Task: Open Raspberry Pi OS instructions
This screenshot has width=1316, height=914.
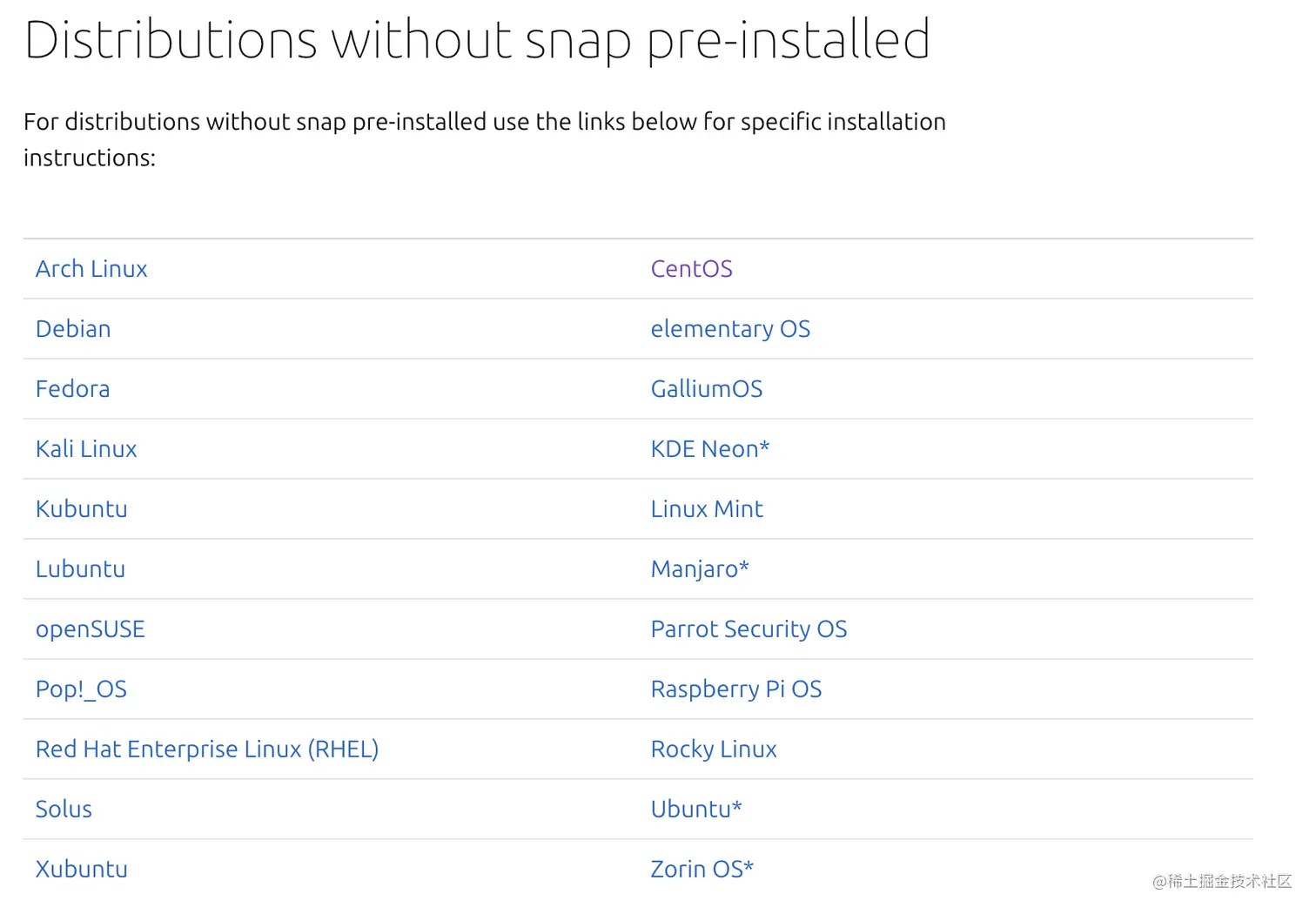Action: (735, 689)
